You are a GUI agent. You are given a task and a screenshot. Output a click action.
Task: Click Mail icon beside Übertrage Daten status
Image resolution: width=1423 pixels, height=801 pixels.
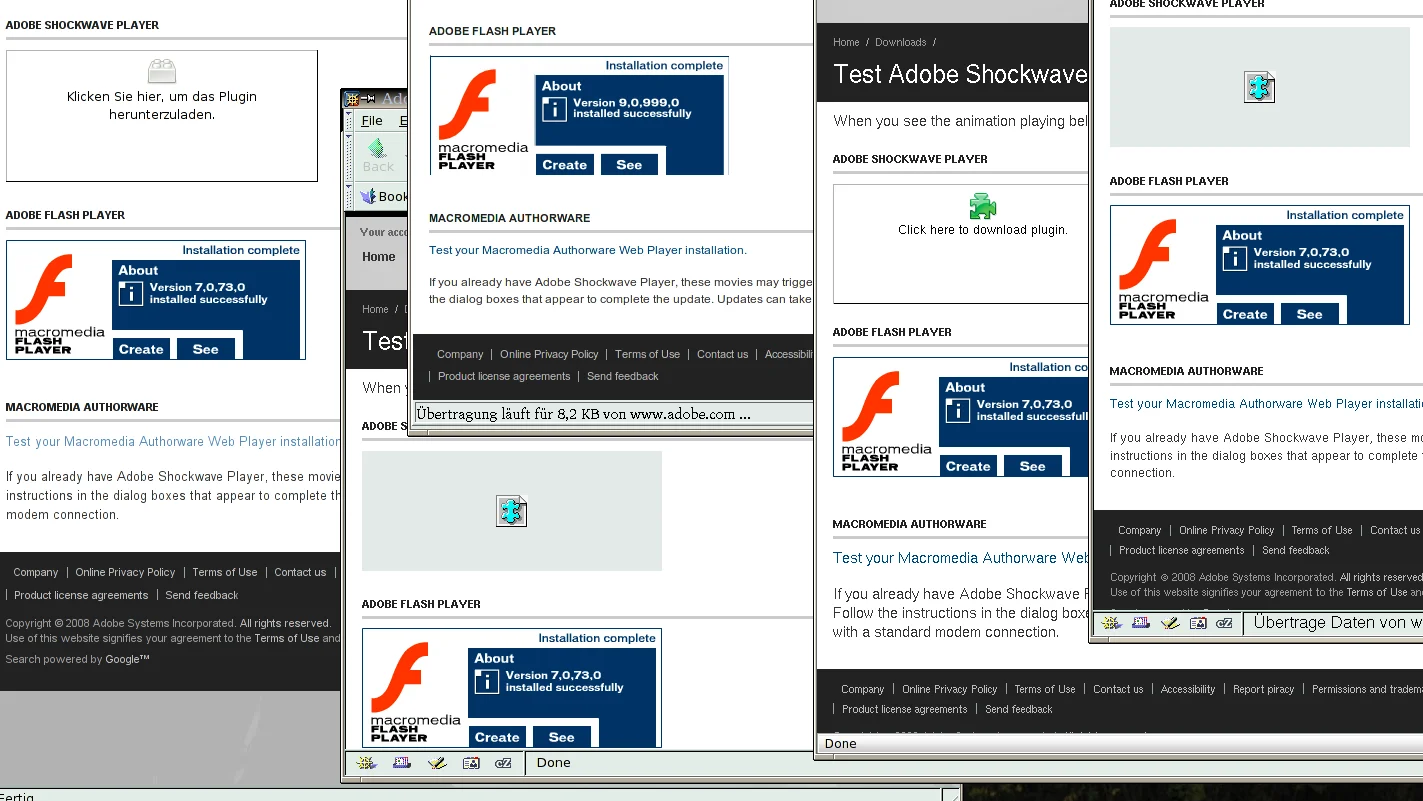[x=1141, y=623]
